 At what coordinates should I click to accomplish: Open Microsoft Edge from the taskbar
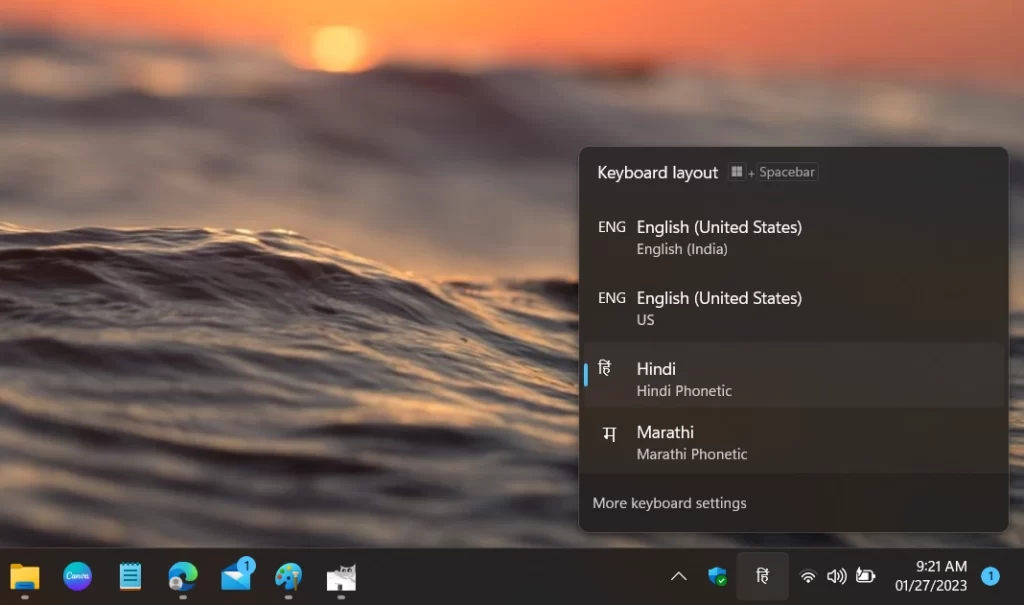183,576
